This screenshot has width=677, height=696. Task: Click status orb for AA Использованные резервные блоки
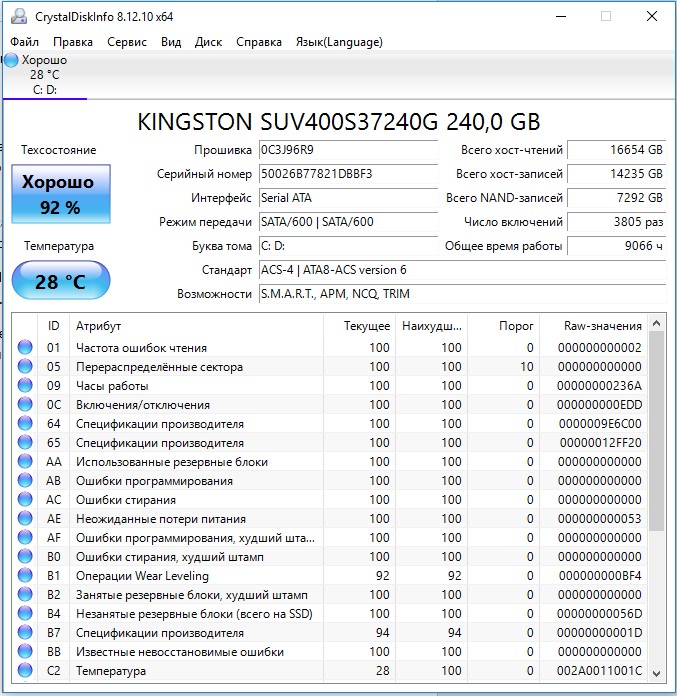(25, 462)
